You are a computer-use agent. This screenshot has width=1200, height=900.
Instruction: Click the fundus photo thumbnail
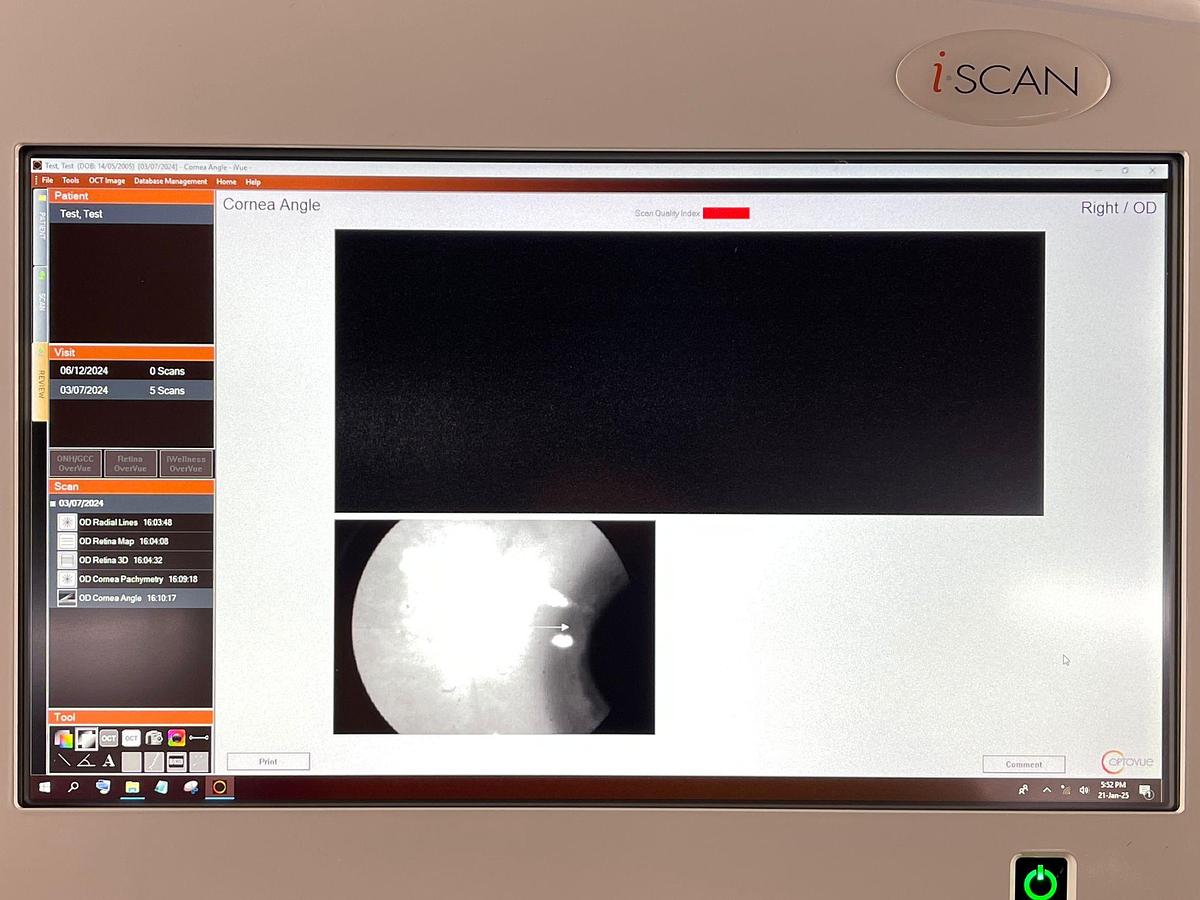tap(495, 626)
